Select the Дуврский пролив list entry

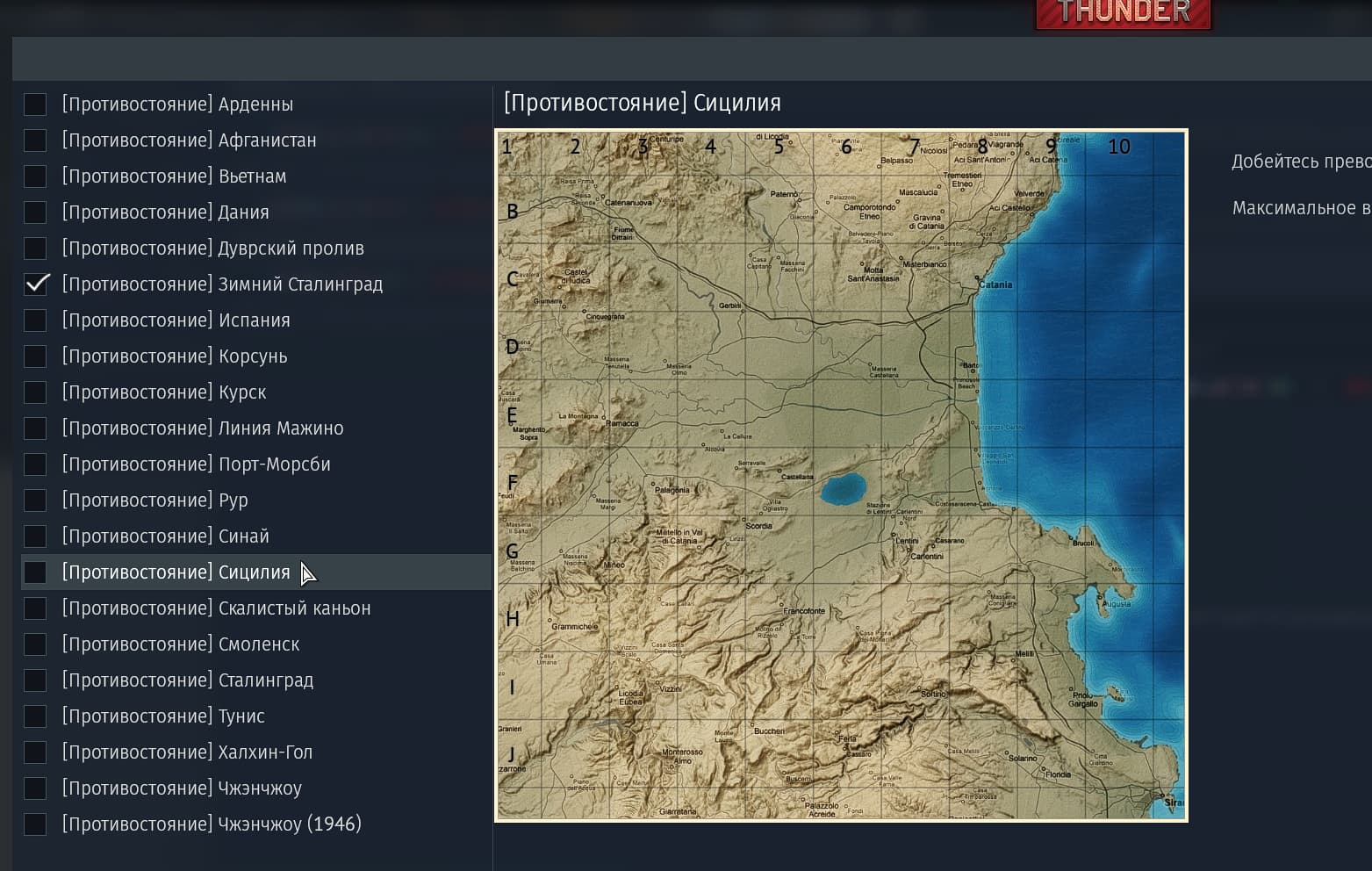[x=212, y=248]
